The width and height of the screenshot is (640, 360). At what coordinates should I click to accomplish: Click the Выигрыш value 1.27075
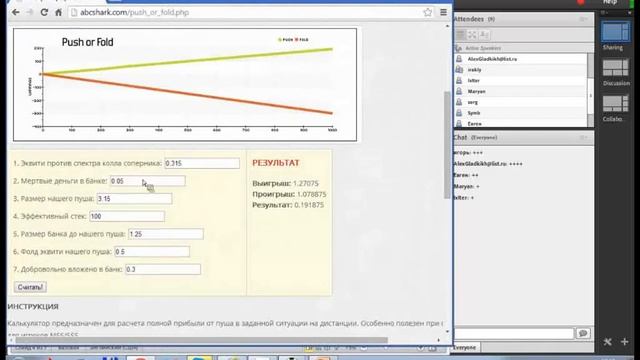tap(306, 184)
